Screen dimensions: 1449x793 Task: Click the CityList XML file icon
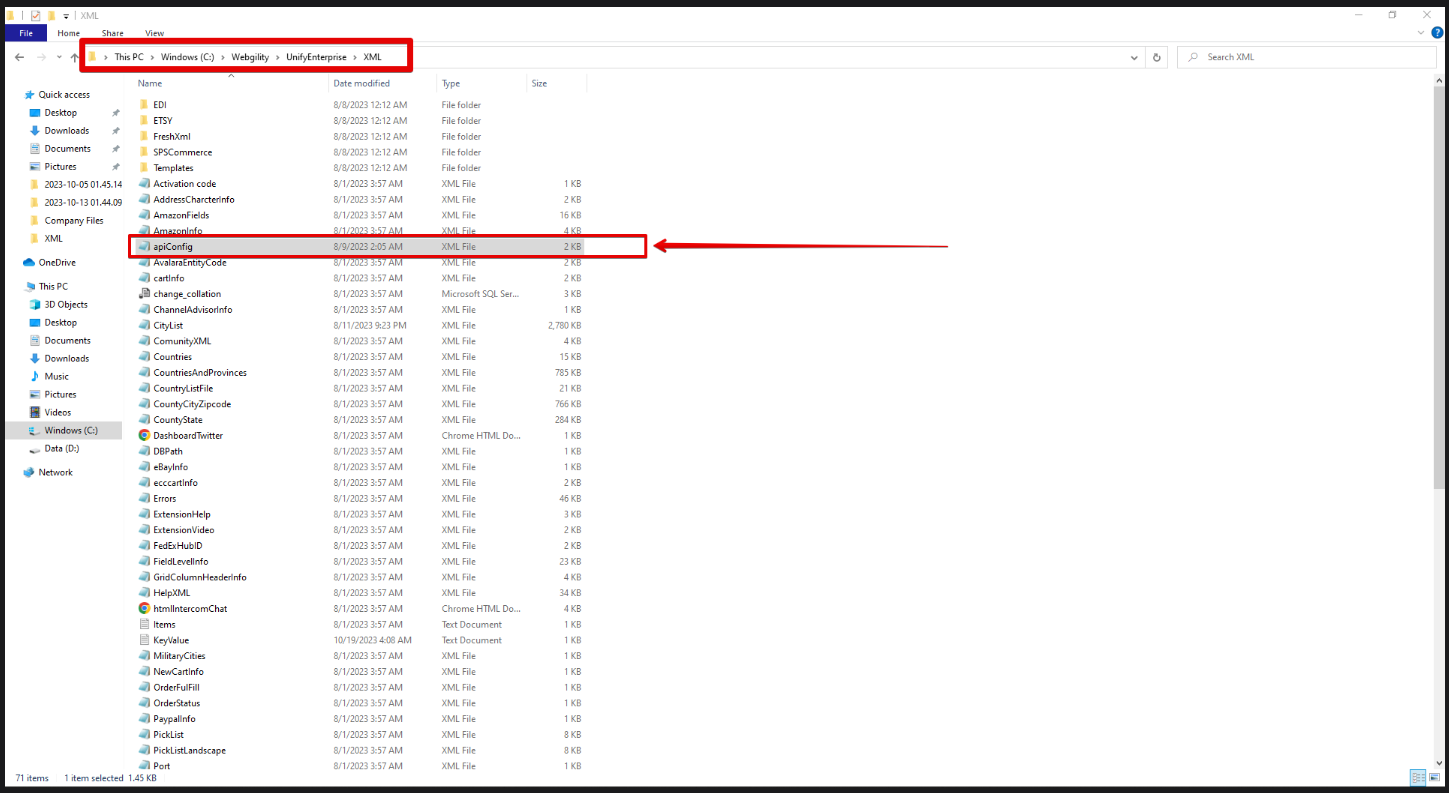click(144, 325)
